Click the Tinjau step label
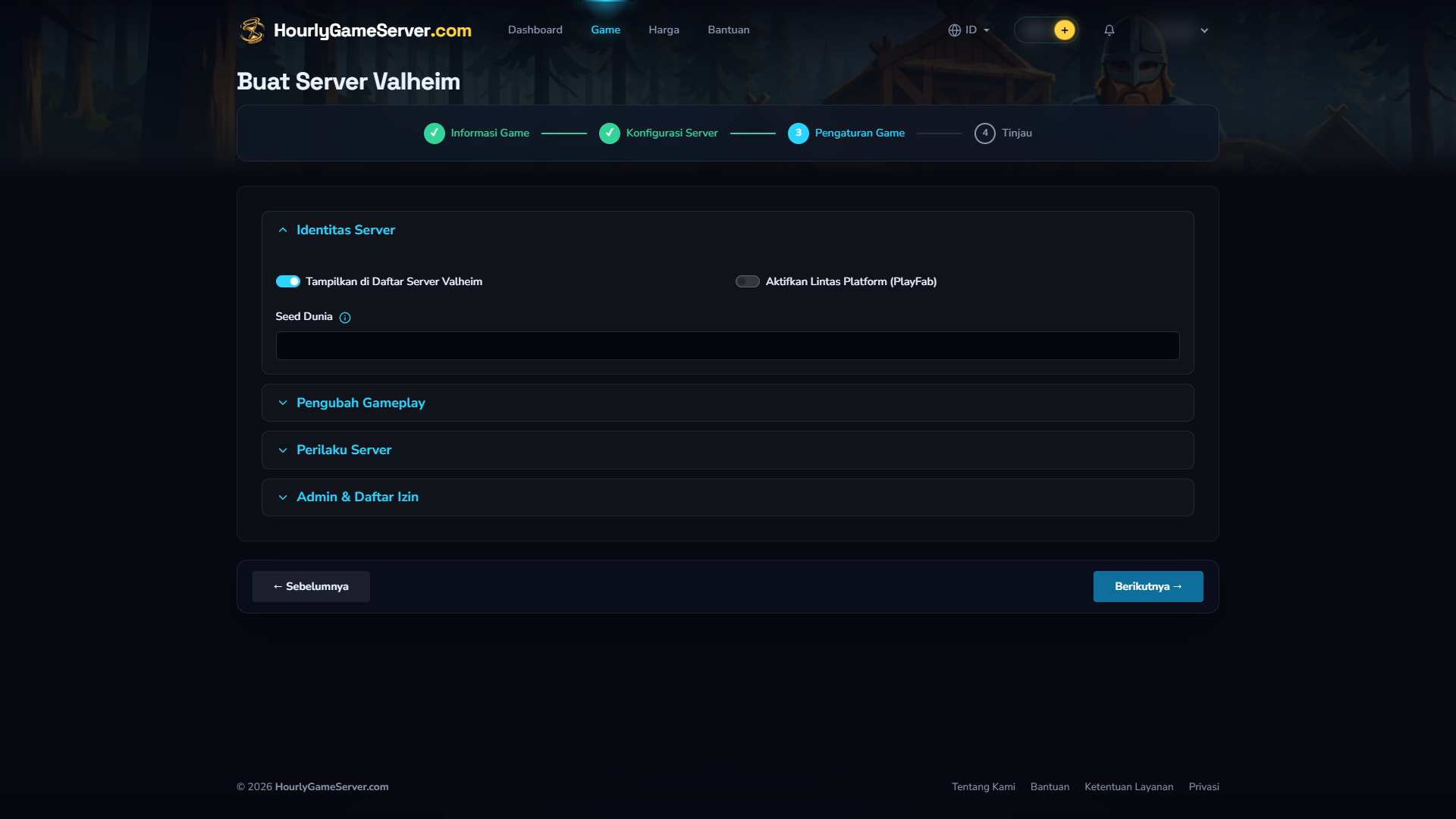Viewport: 1456px width, 819px height. point(1017,133)
